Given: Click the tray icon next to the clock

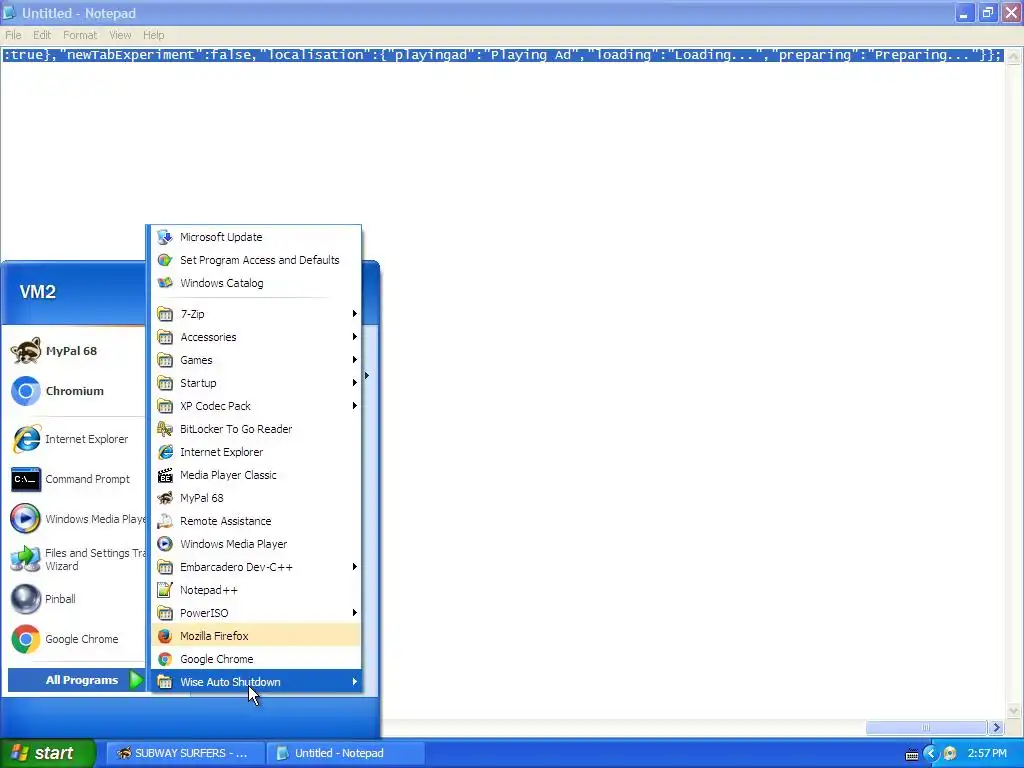Looking at the screenshot, I should point(950,754).
